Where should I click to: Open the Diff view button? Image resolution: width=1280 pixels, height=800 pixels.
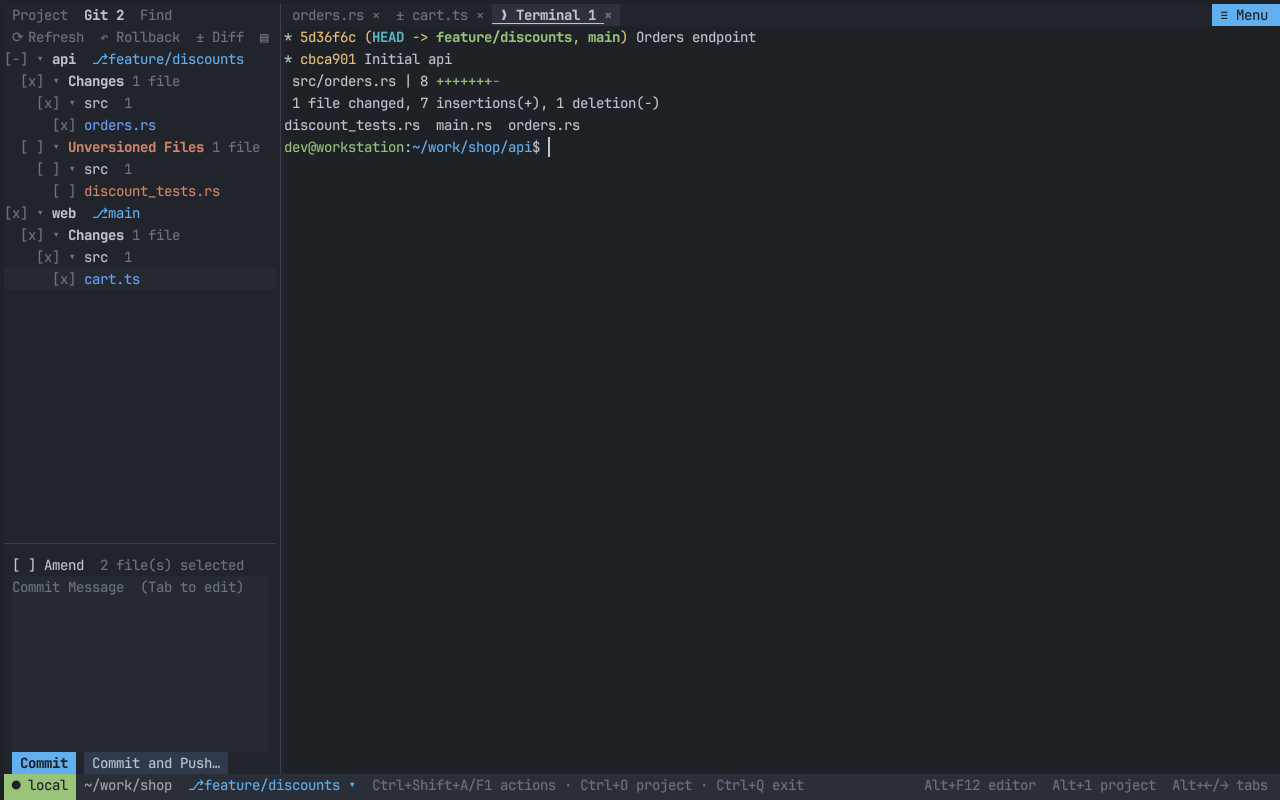pyautogui.click(x=220, y=37)
